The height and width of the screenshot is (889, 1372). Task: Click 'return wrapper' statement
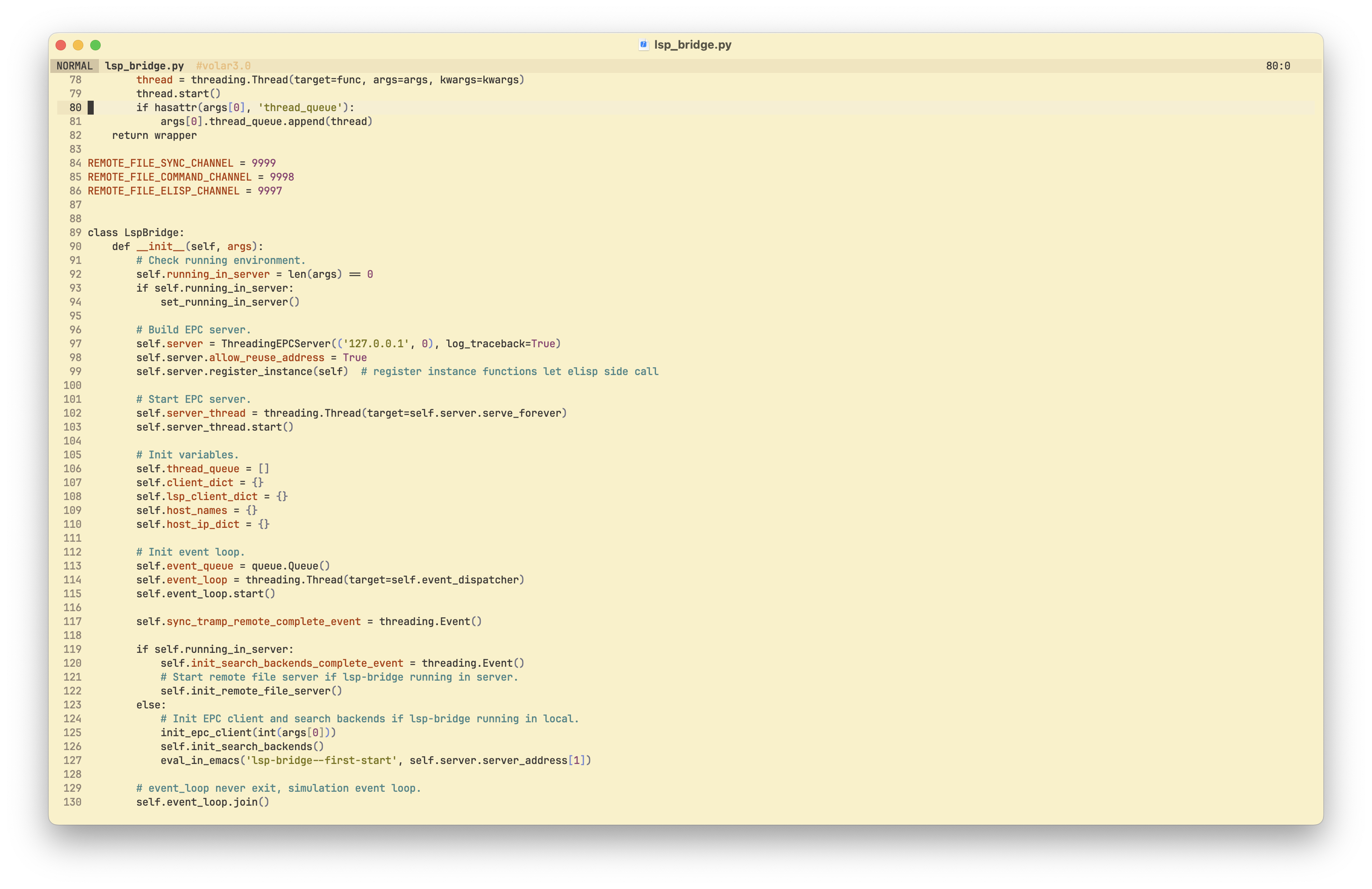coord(154,135)
